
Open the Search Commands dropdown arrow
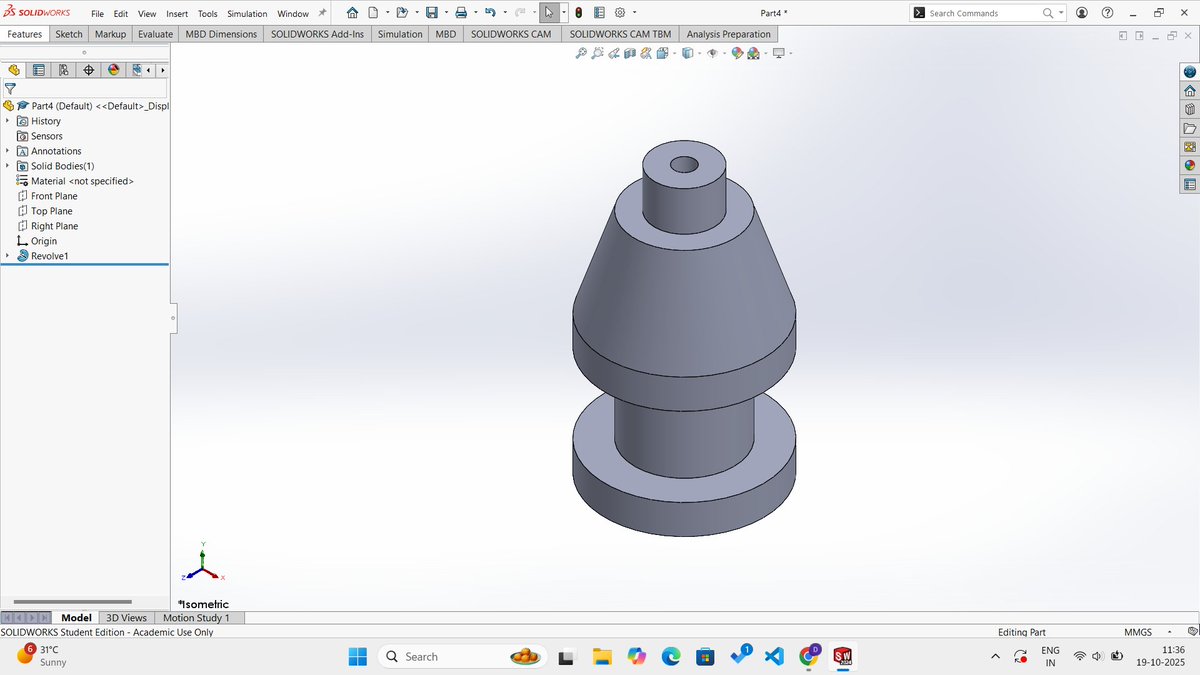1062,13
